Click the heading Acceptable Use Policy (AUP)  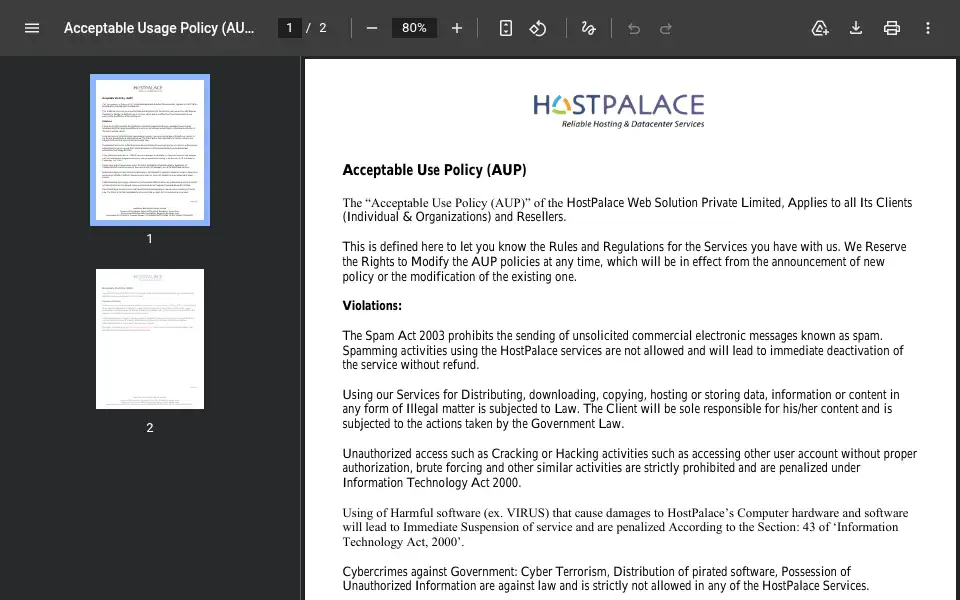(x=434, y=170)
